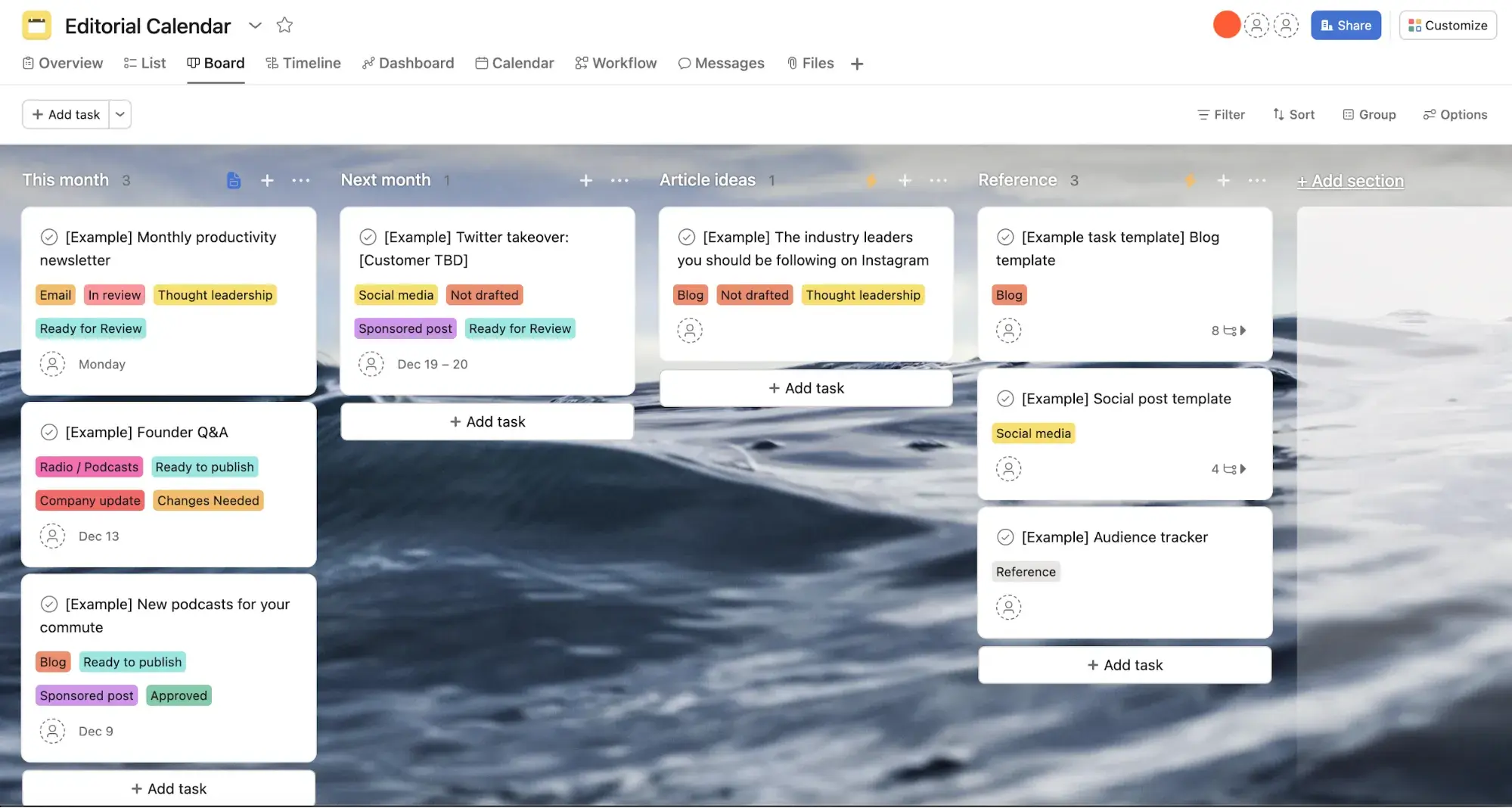Screen dimensions: 1512x808
Task: Open more actions for Next month section
Action: pos(619,180)
